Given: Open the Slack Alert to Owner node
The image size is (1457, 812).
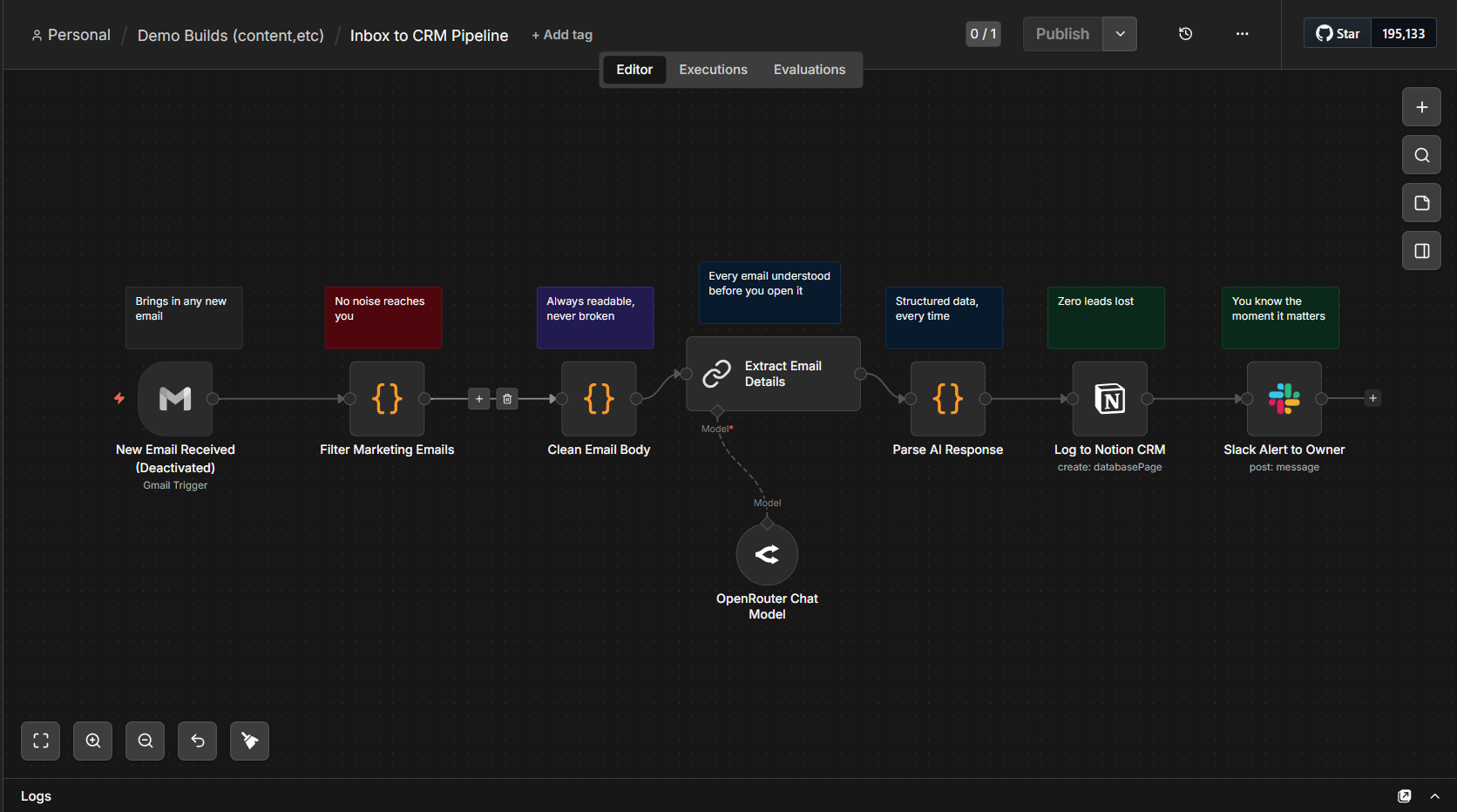Looking at the screenshot, I should point(1284,398).
